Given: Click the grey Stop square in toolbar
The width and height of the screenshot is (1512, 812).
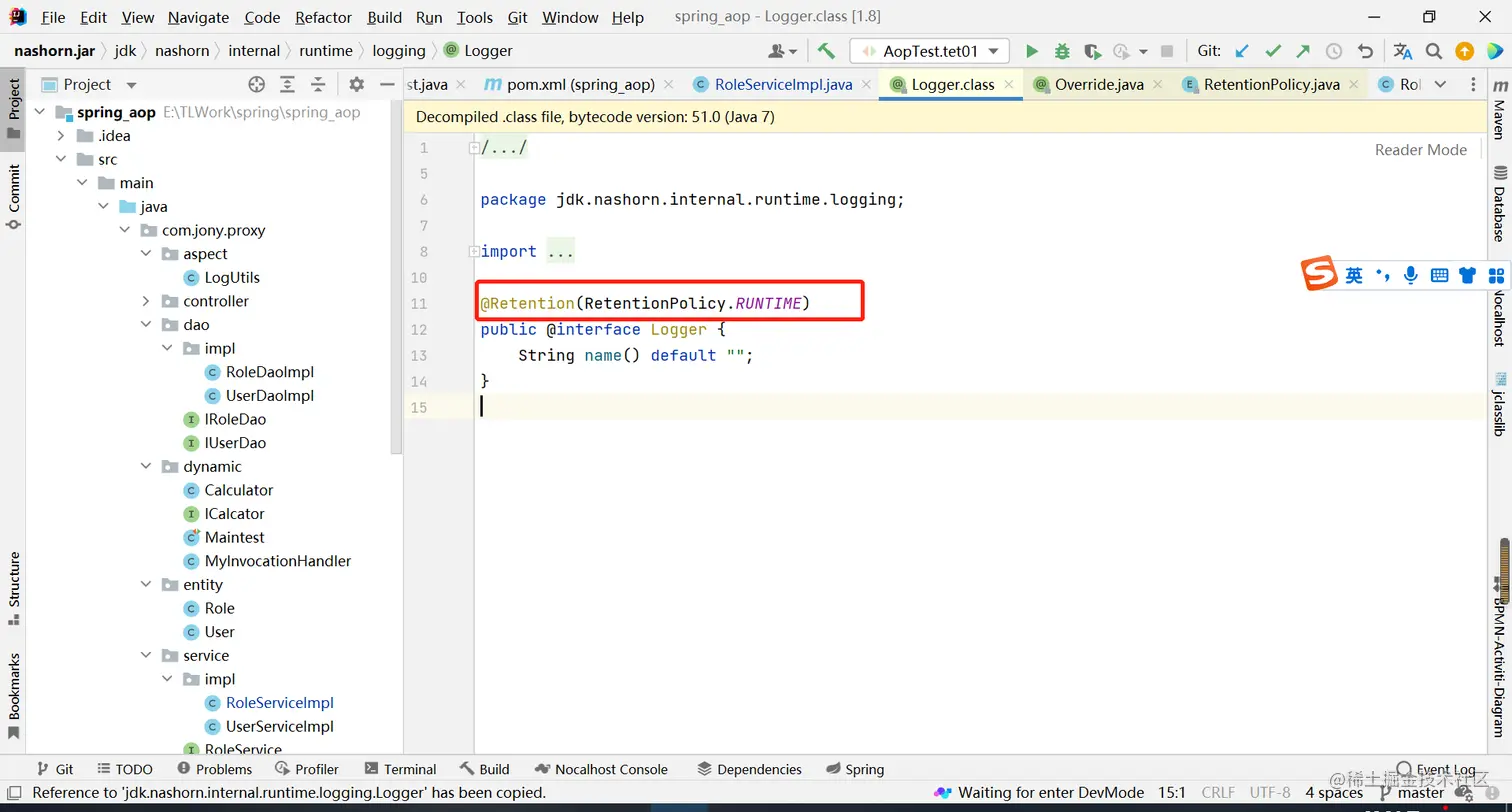Looking at the screenshot, I should point(1166,51).
